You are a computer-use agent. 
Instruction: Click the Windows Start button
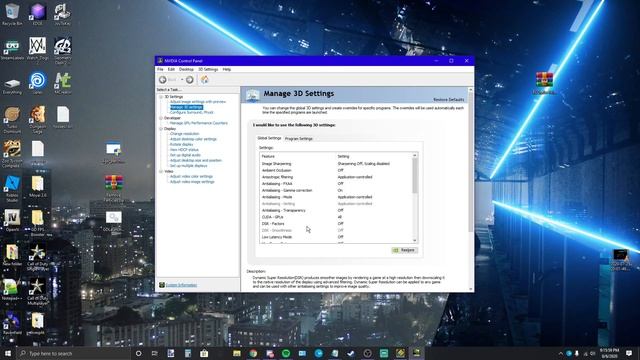click(8, 353)
